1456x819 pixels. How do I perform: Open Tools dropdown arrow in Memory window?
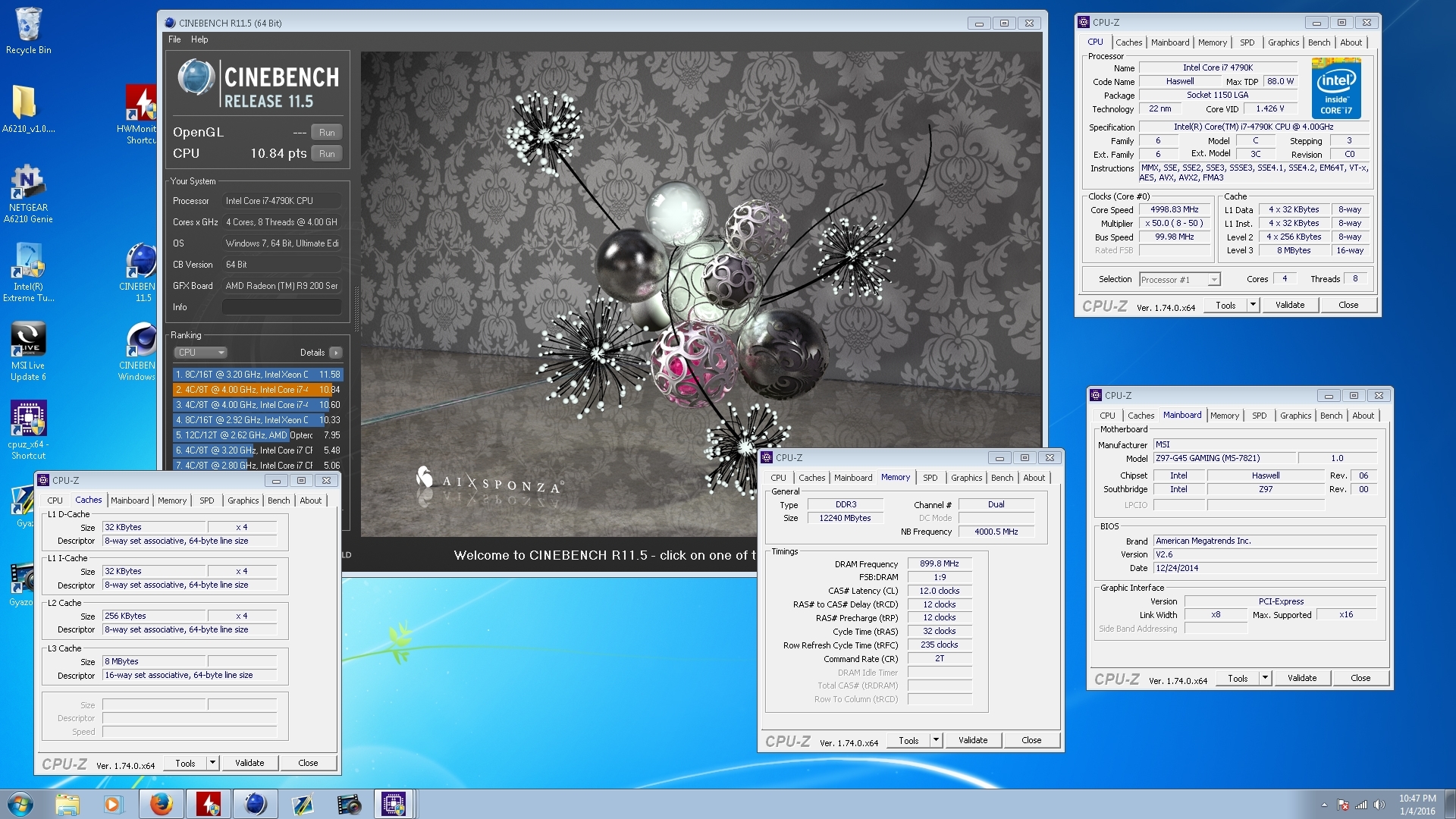coord(936,740)
